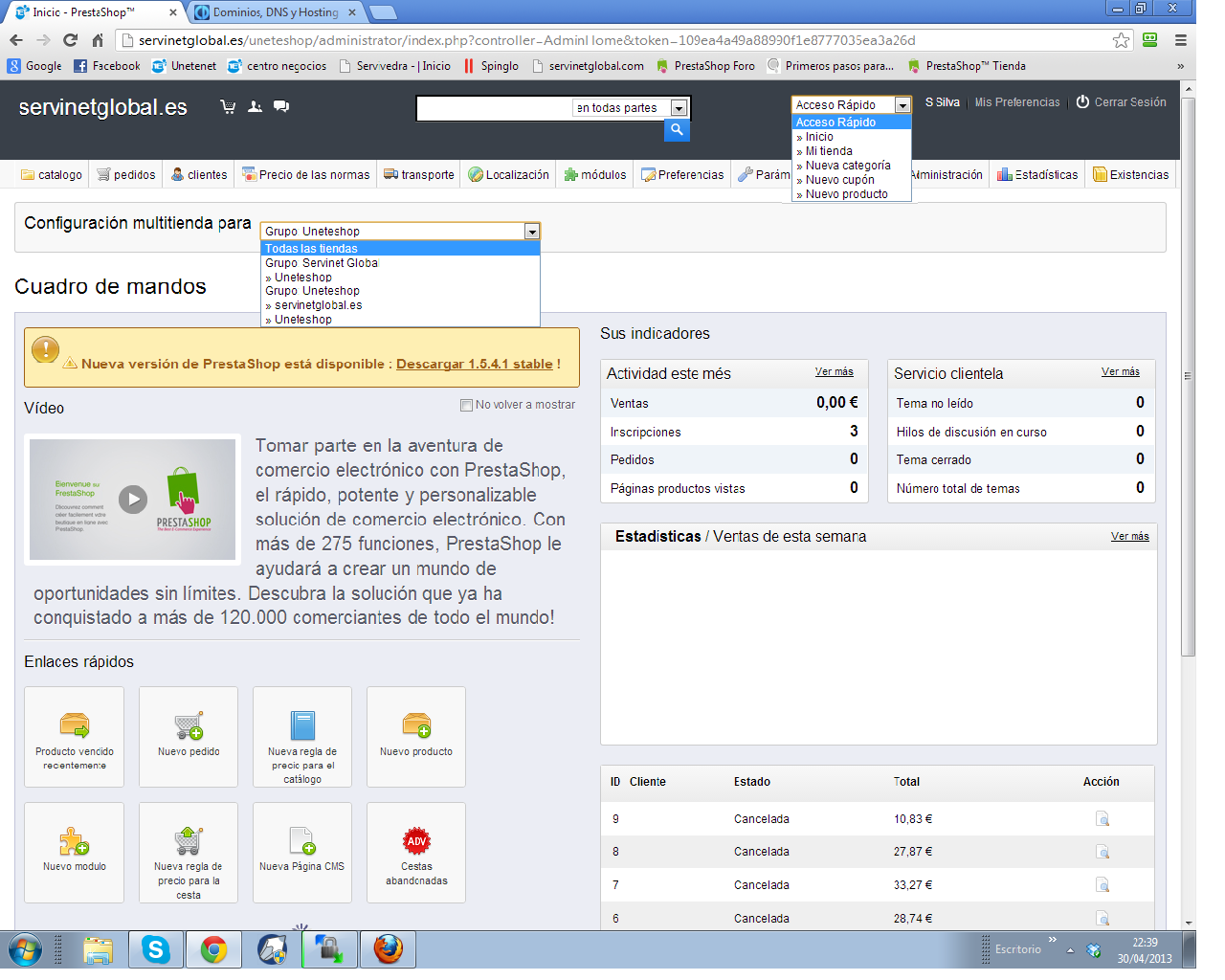Open the Estadísticas menu in the navigation bar
This screenshot has width=1225, height=980.
(x=1037, y=174)
